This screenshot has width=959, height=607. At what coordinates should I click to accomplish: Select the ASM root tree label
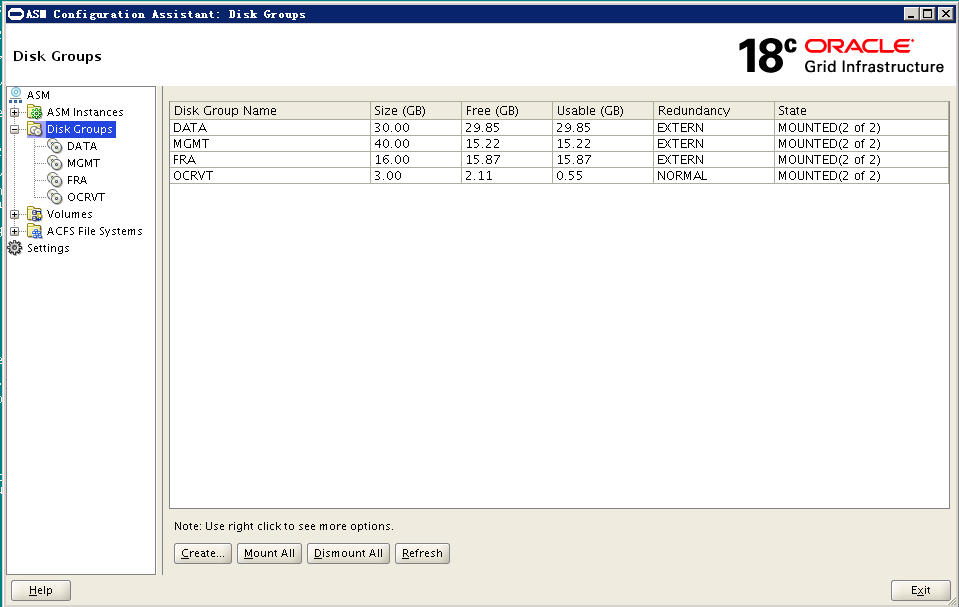tap(38, 95)
